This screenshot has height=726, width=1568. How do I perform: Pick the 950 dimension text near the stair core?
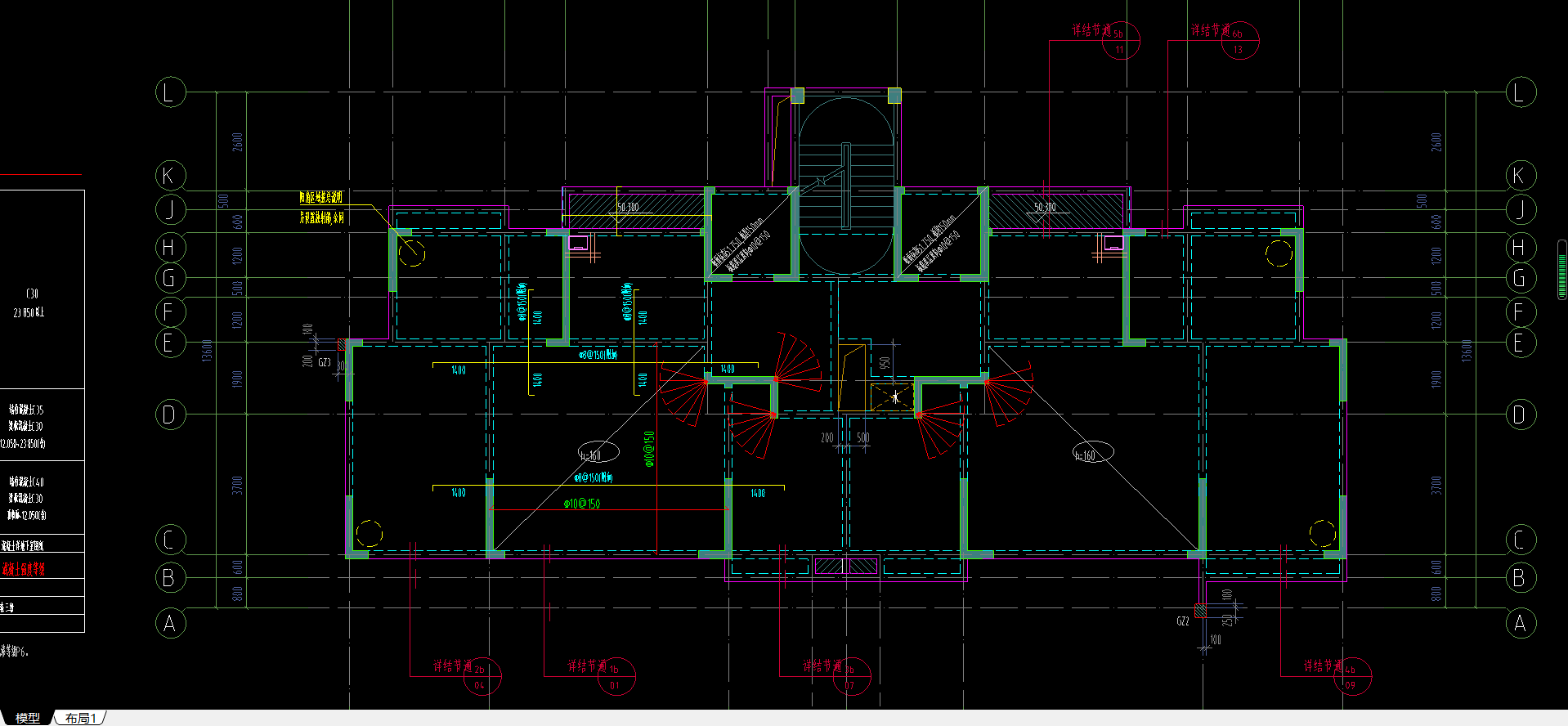(x=885, y=362)
